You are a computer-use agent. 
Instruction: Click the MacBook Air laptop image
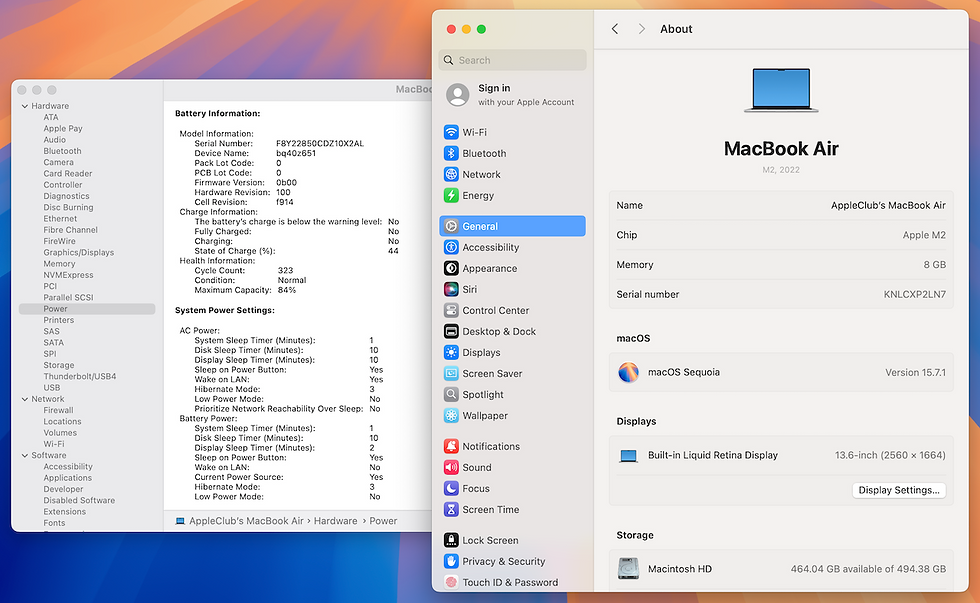[x=781, y=91]
